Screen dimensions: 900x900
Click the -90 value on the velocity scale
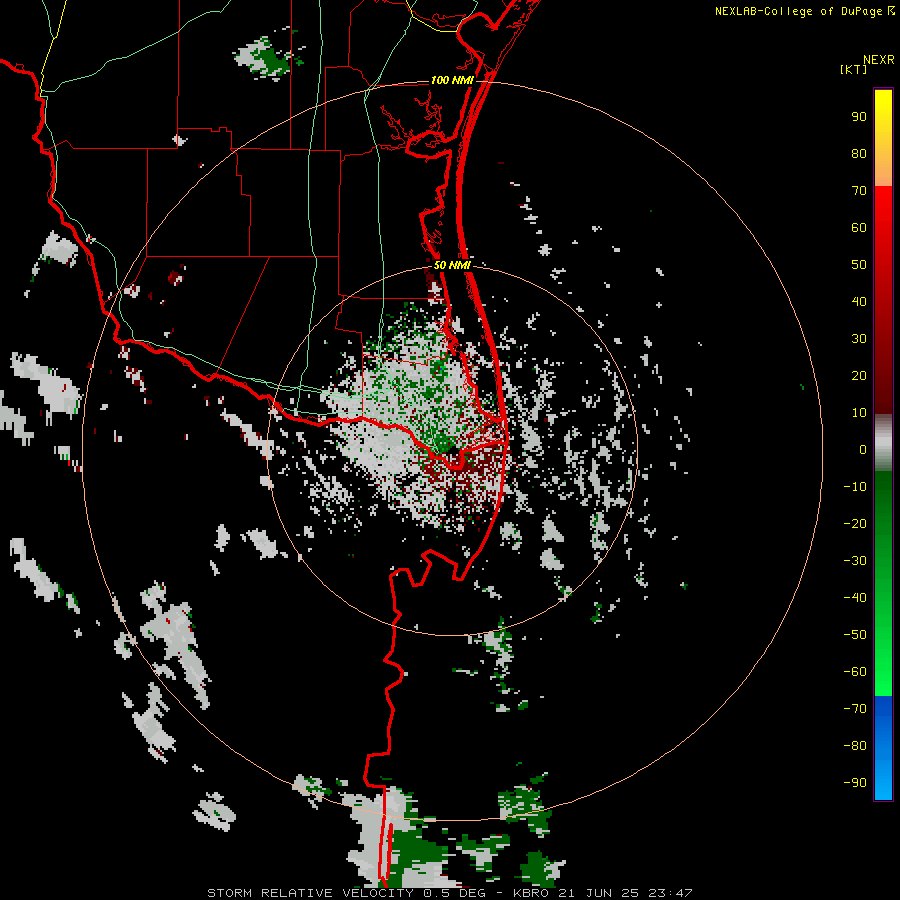pos(855,783)
